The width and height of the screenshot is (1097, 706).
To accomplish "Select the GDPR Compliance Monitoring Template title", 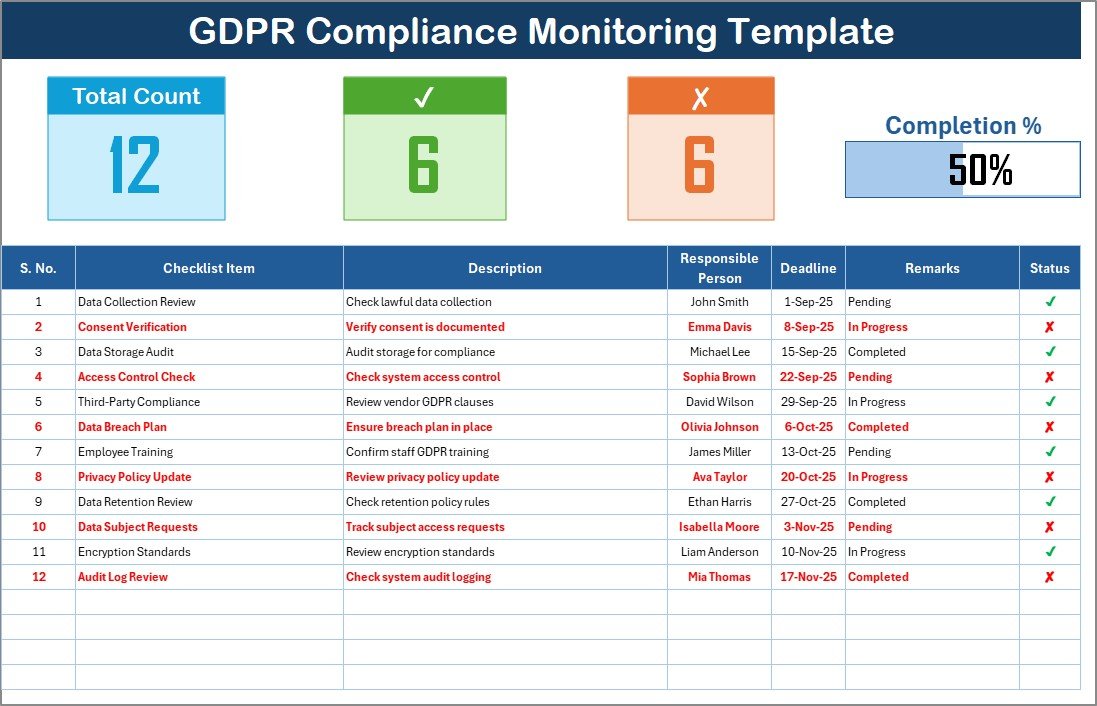I will (542, 31).
